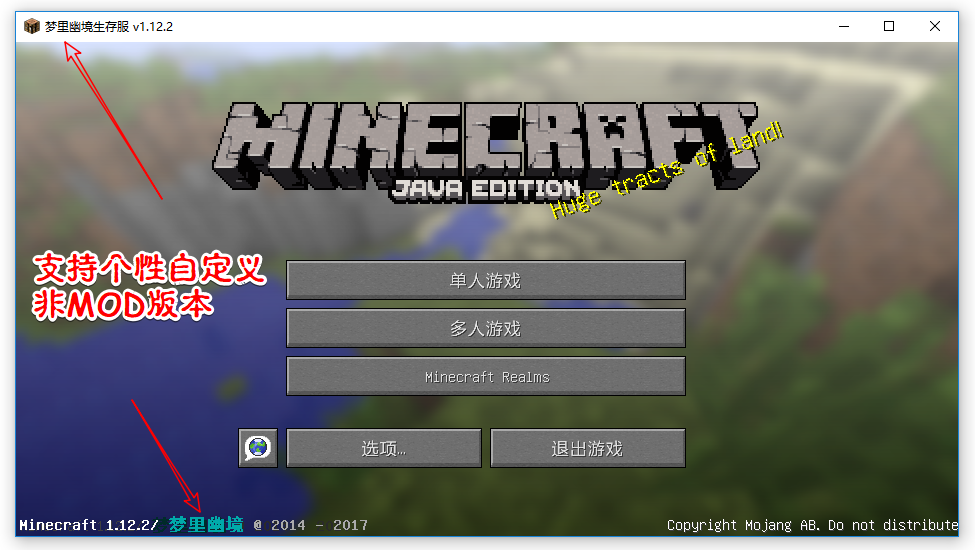This screenshot has height=550, width=975.
Task: Click the chest icon in the title bar
Action: coord(32,27)
